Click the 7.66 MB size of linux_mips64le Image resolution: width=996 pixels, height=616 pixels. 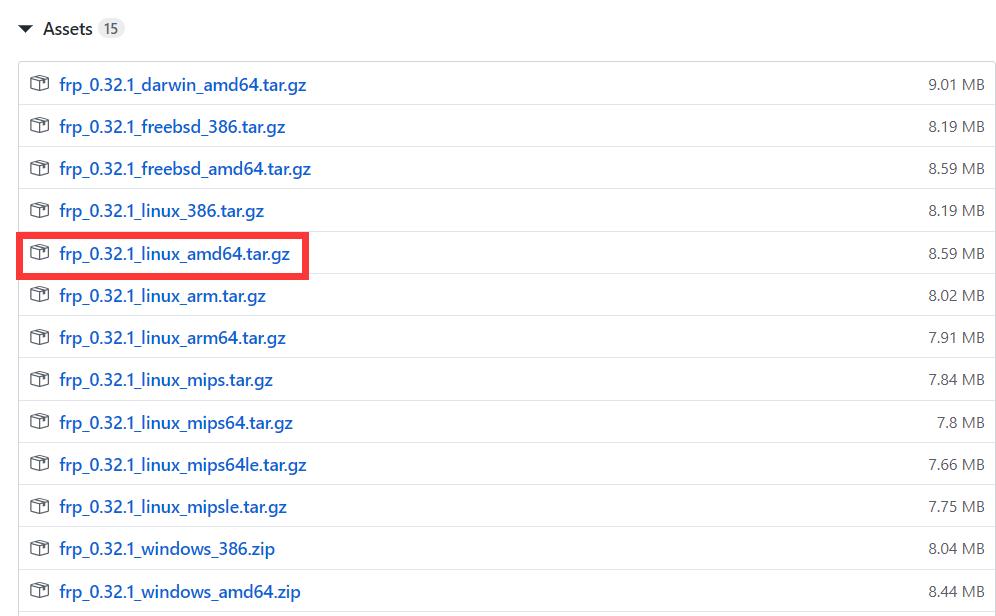(x=956, y=465)
